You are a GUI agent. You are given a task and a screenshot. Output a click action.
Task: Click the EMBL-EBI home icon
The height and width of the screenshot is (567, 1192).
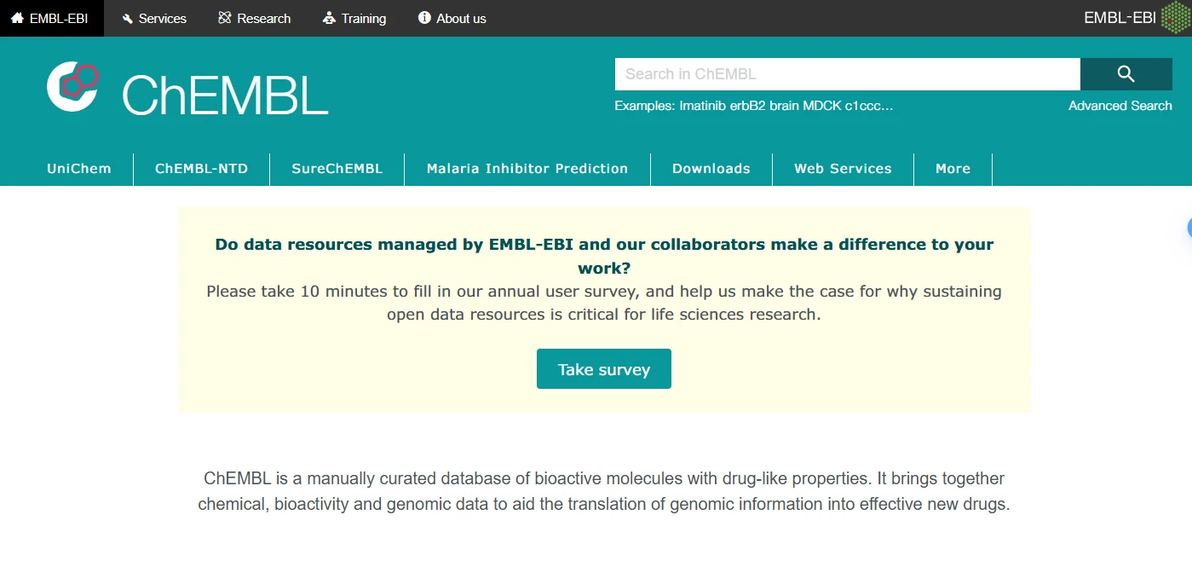pyautogui.click(x=17, y=18)
